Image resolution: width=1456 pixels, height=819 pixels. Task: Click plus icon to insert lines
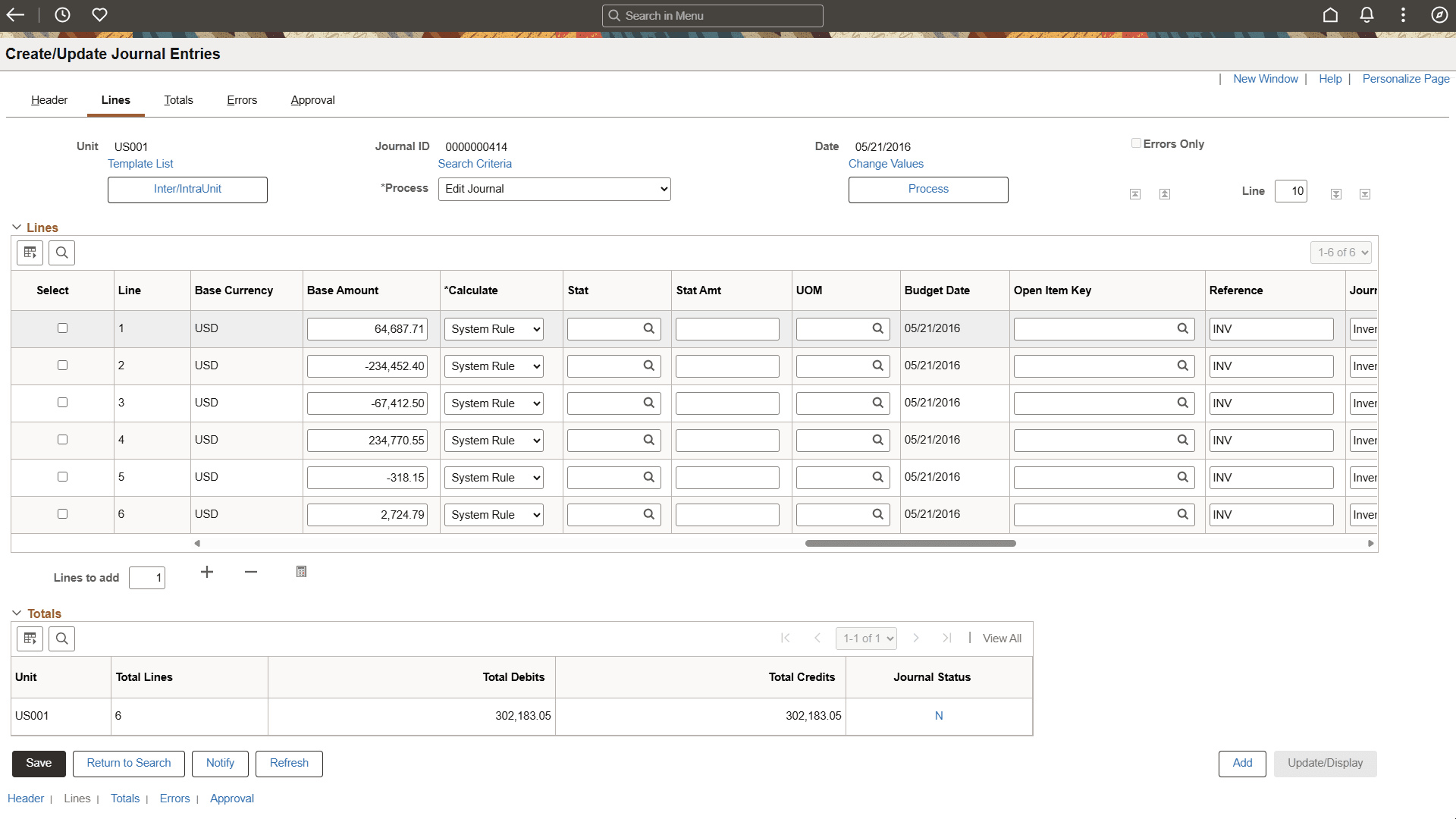[207, 572]
